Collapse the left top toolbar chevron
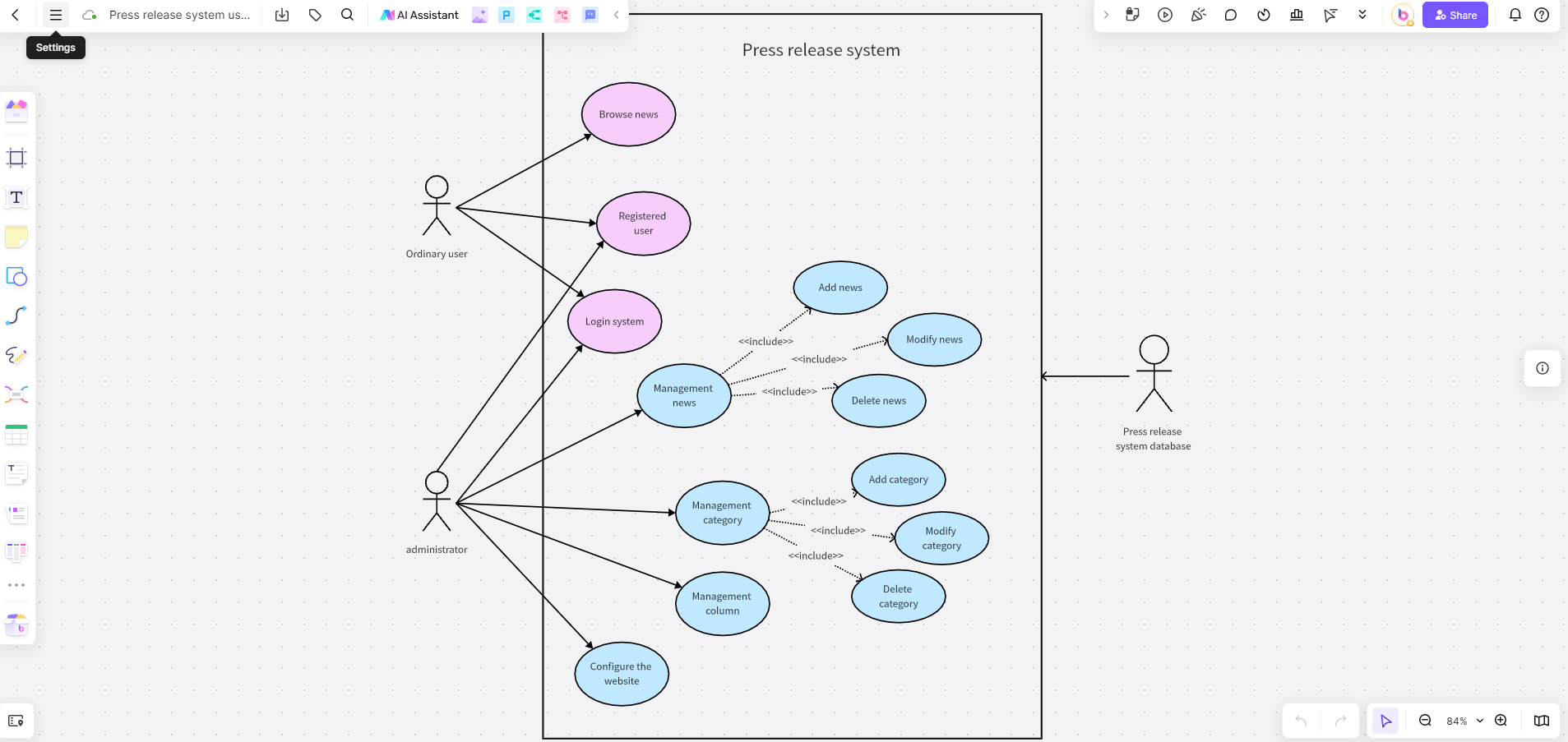This screenshot has width=1568, height=742. [x=616, y=15]
